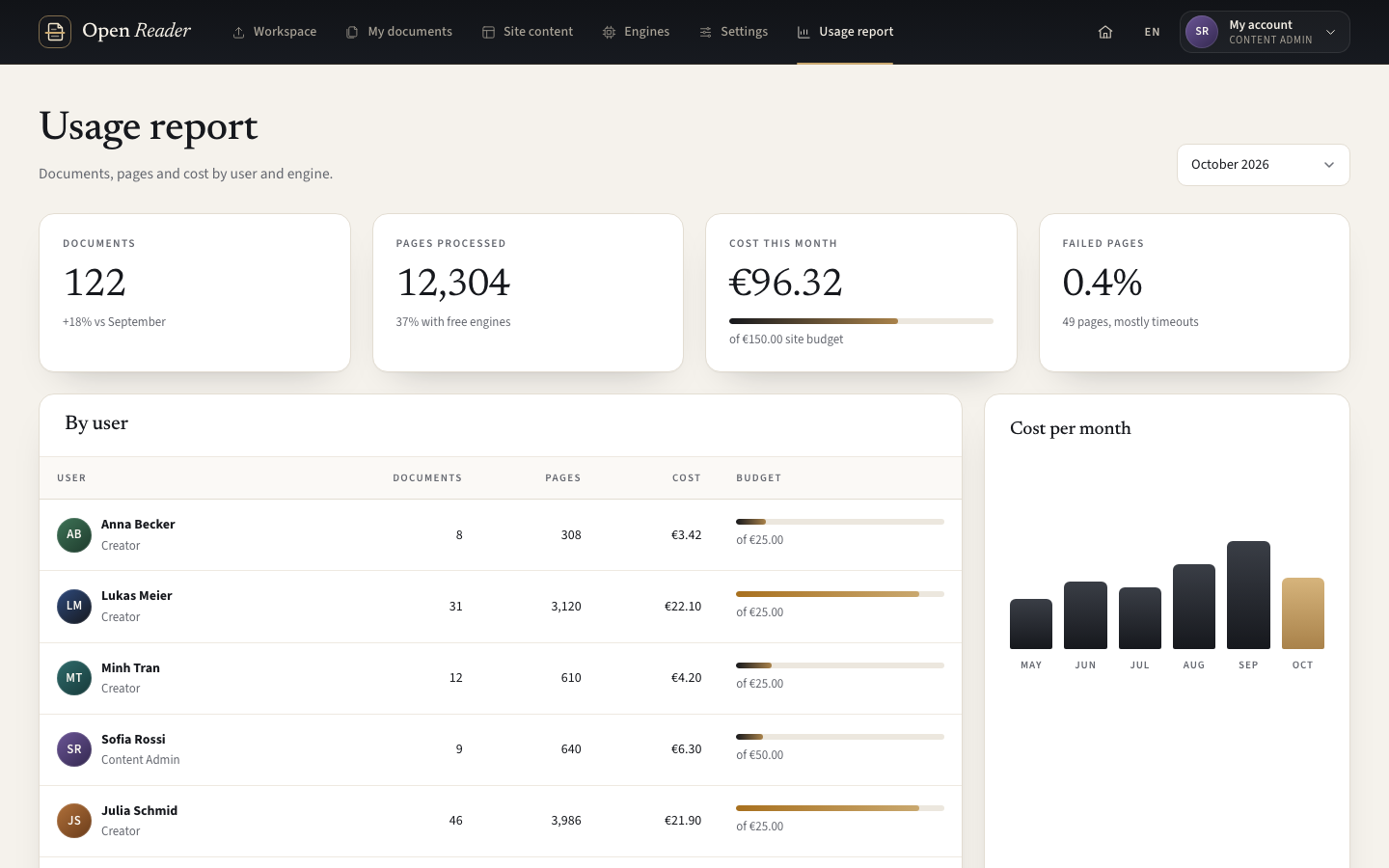The height and width of the screenshot is (868, 1389).
Task: Open the Workspace tab
Action: point(274,32)
